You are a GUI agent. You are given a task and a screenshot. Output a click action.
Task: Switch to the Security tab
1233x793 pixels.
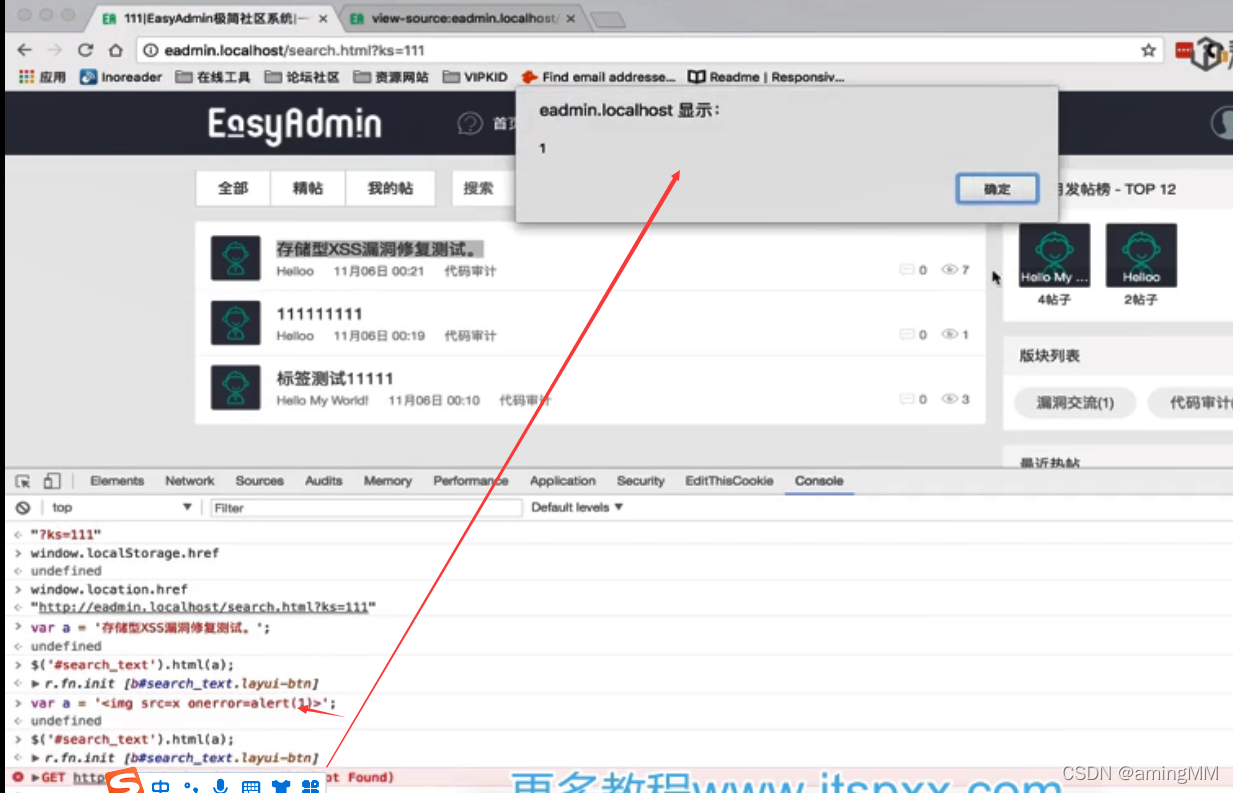point(641,481)
